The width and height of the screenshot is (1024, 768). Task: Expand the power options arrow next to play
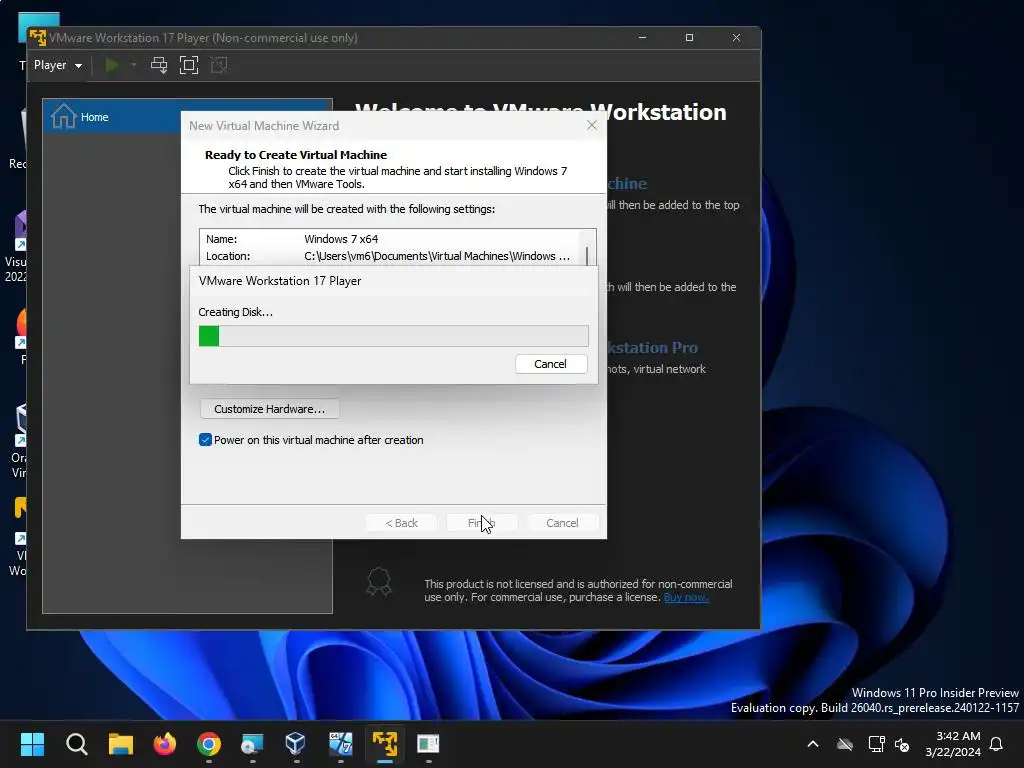click(x=134, y=65)
